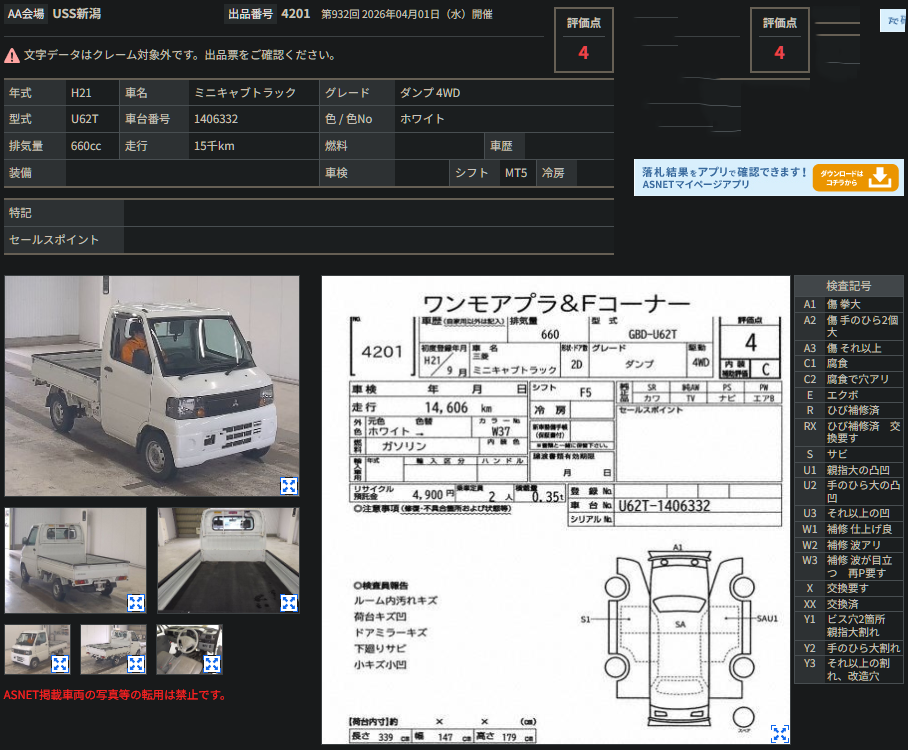This screenshot has width=908, height=750.
Task: Click the orange ダウンロードはコチラから button
Action: [x=855, y=177]
